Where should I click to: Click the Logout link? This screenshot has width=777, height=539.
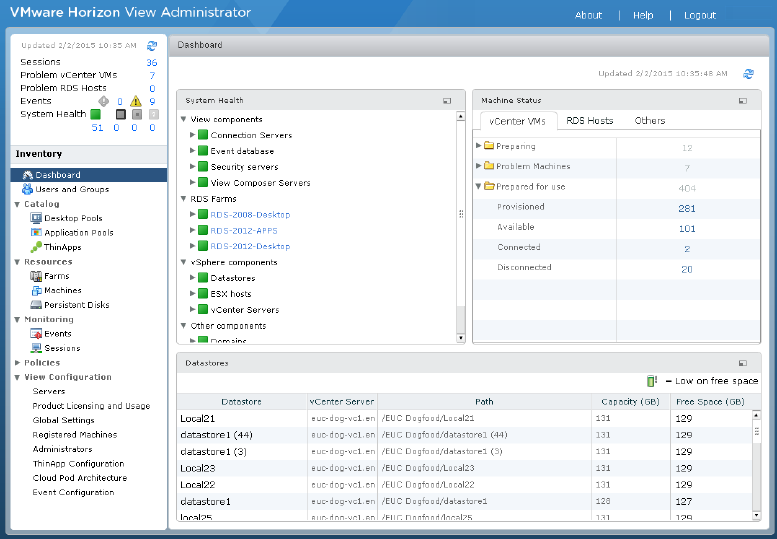pos(699,15)
